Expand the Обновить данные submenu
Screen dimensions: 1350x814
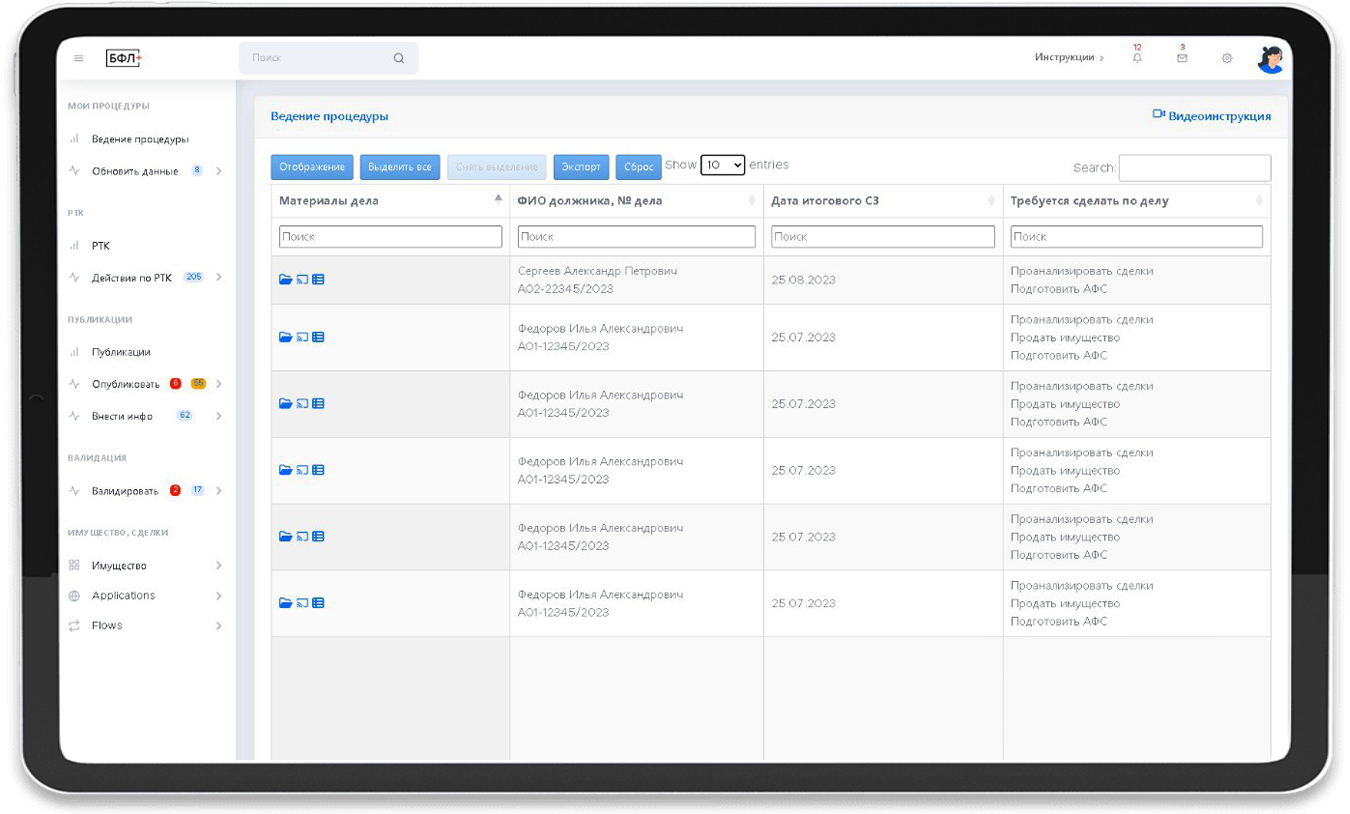point(219,171)
